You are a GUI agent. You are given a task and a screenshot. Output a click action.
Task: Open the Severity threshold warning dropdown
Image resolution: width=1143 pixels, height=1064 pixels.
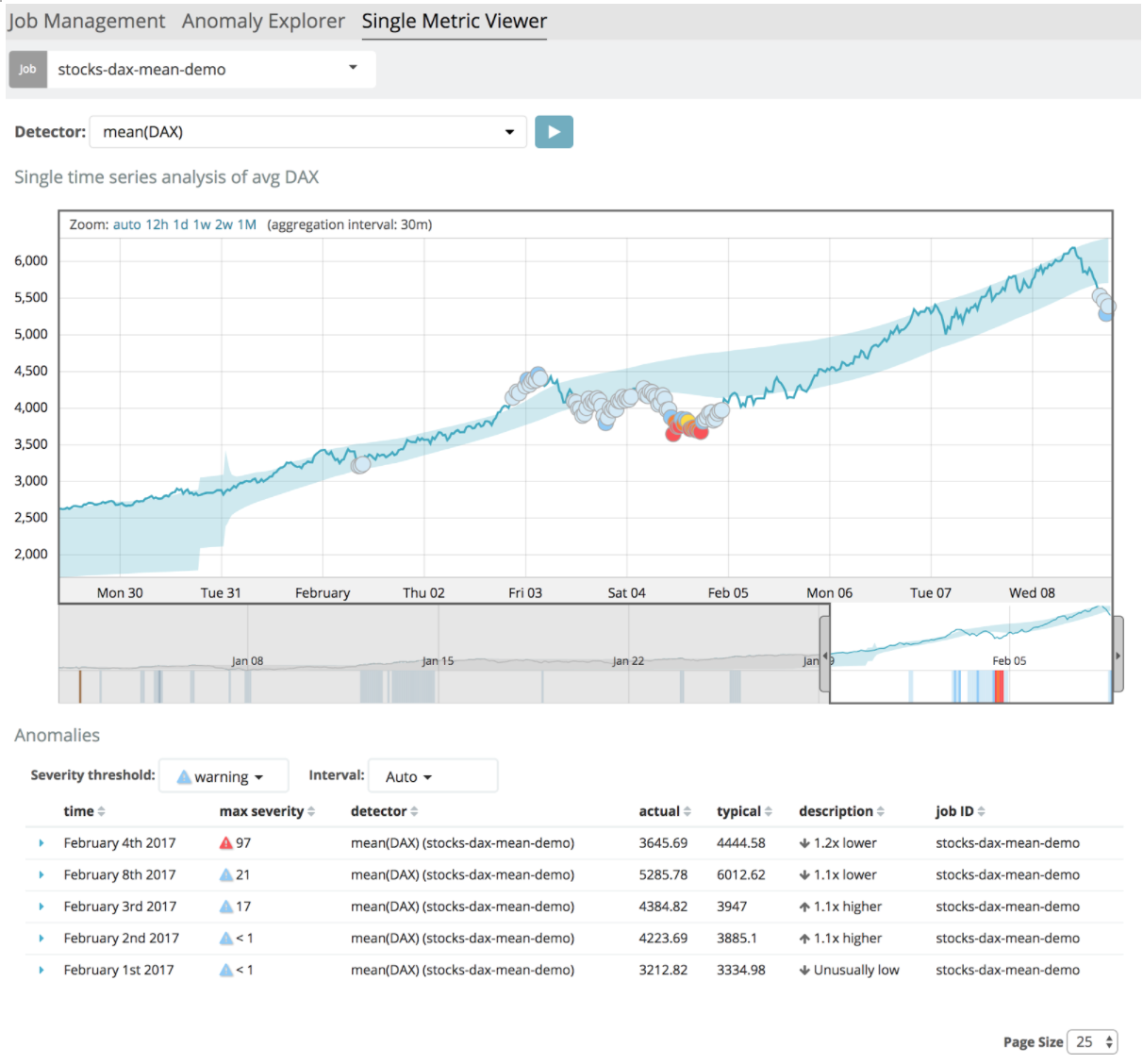[224, 776]
